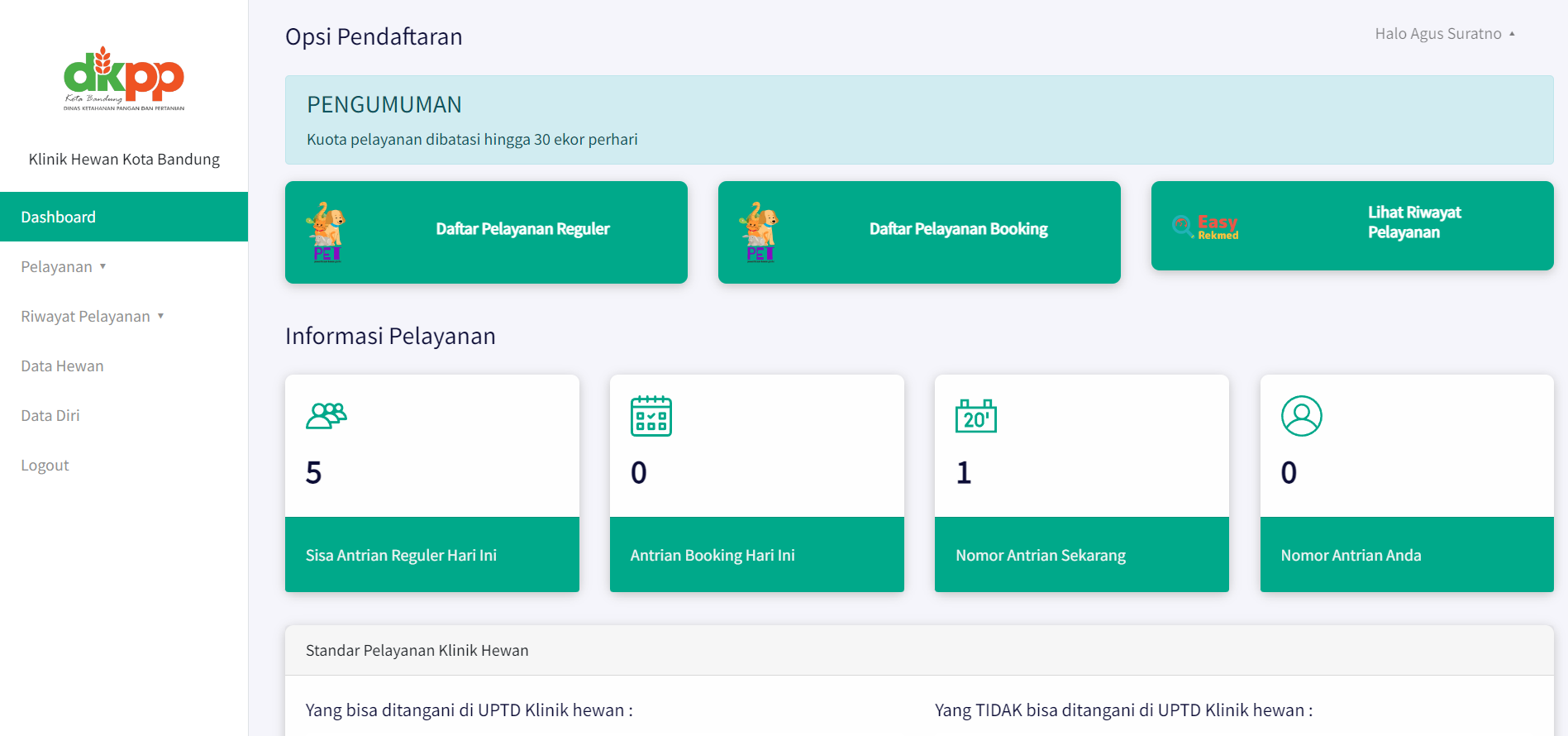Go to Data Diri page

click(50, 415)
